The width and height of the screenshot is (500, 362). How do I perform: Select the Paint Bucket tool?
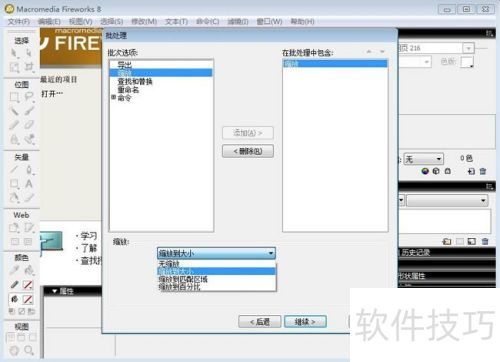coord(29,270)
